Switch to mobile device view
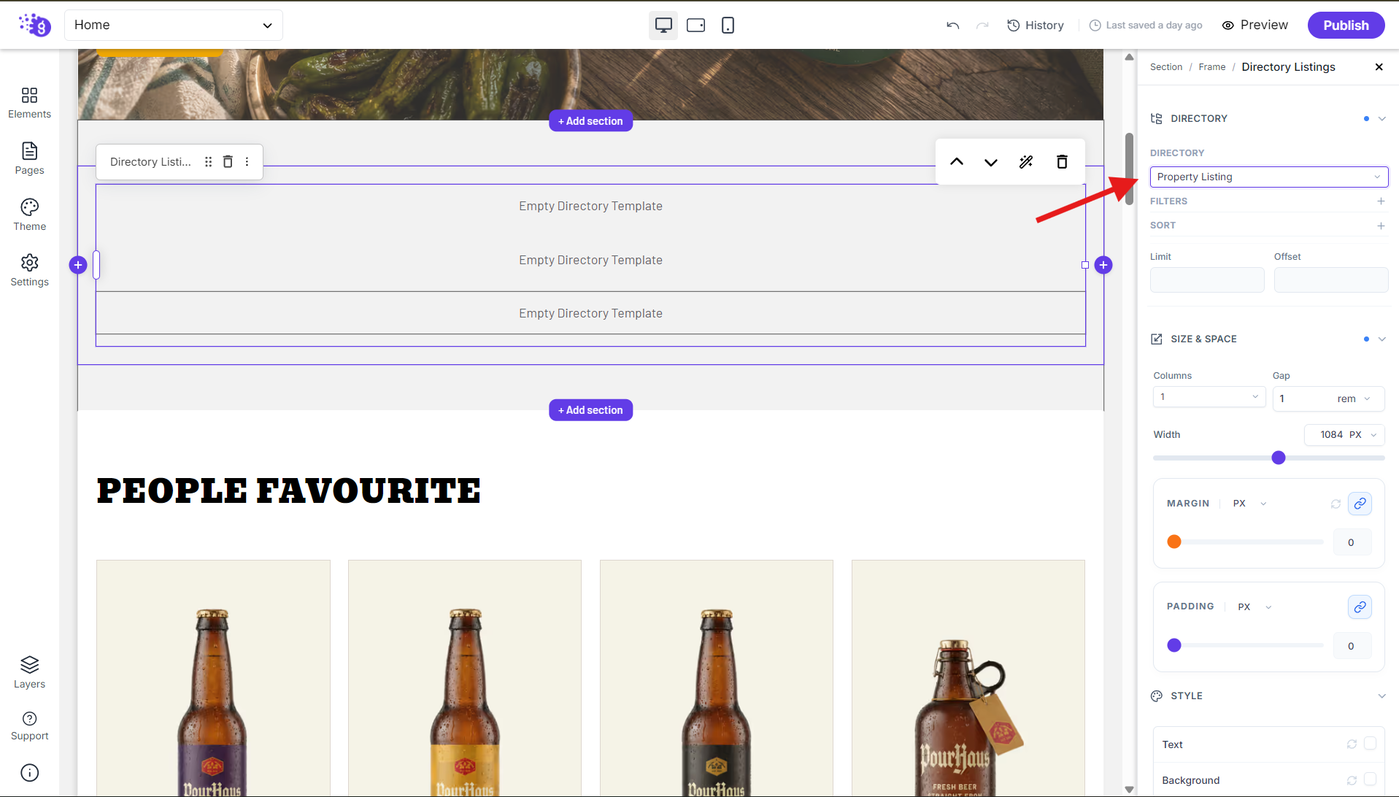Screen dimensions: 1399x797 (728, 25)
